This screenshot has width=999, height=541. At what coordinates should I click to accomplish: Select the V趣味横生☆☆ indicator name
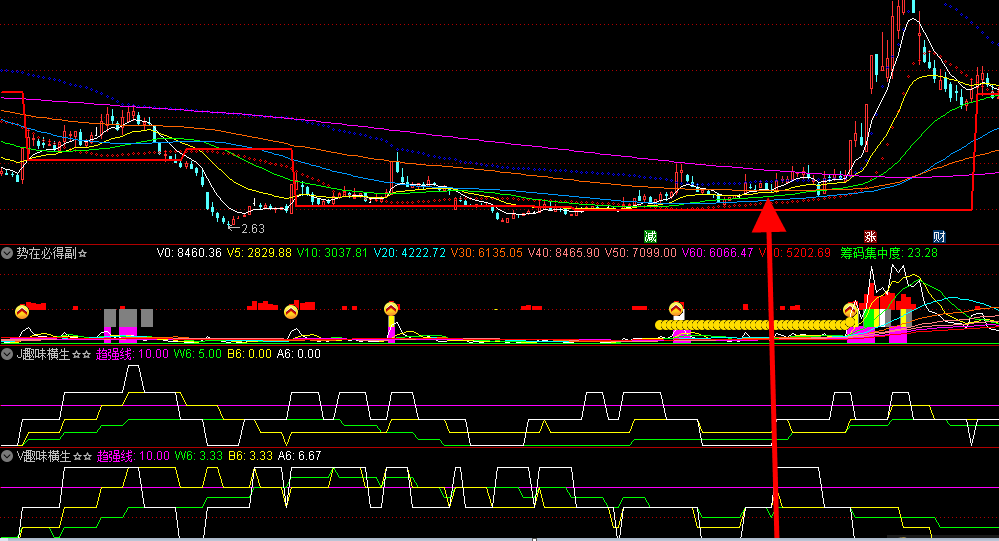(x=54, y=456)
